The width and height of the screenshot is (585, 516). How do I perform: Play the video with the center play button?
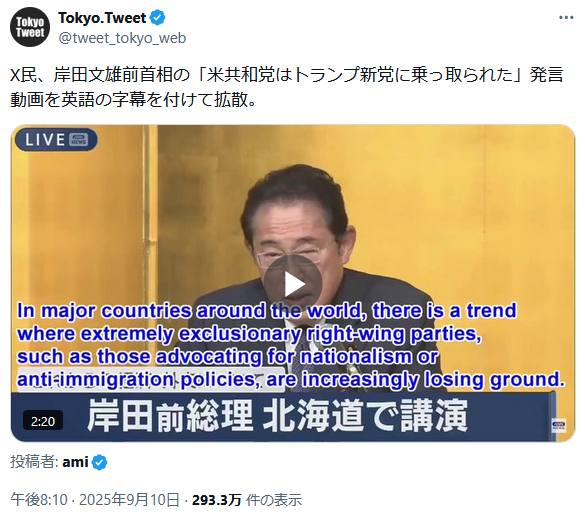point(293,284)
